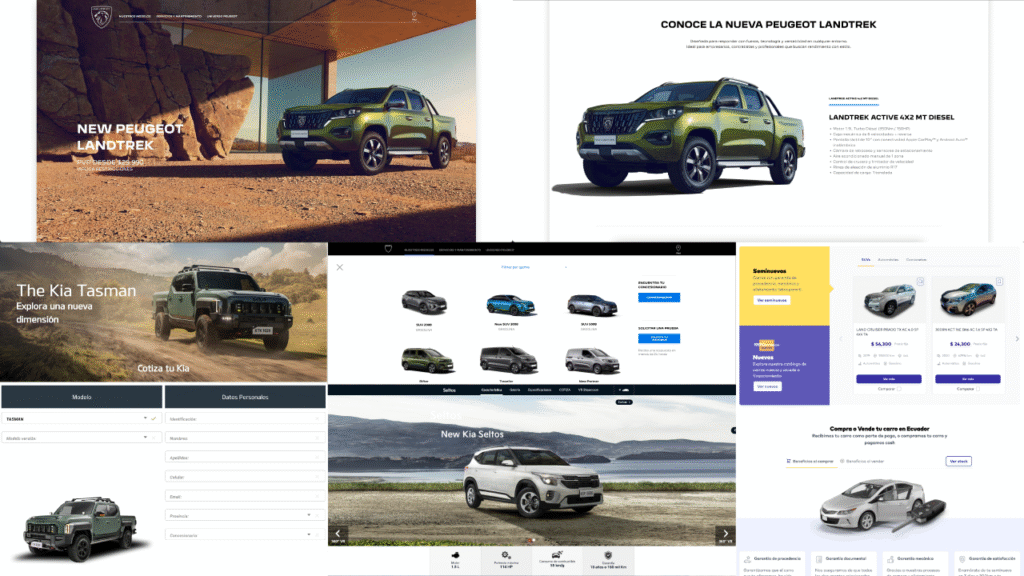Click Garantía shield icon under Seltos
This screenshot has height=576, width=1024.
tap(608, 555)
